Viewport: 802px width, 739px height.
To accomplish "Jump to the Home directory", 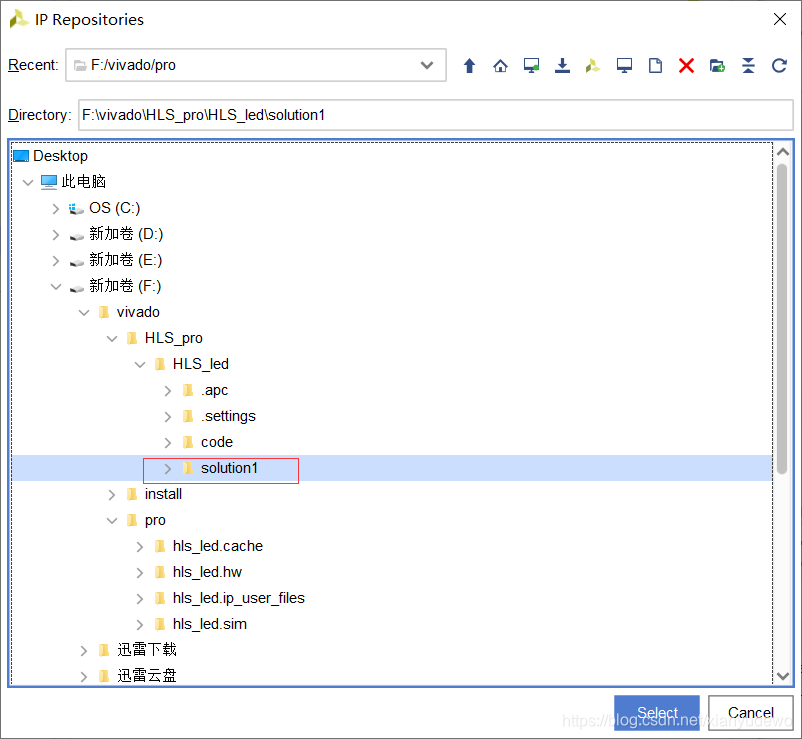I will coord(500,65).
